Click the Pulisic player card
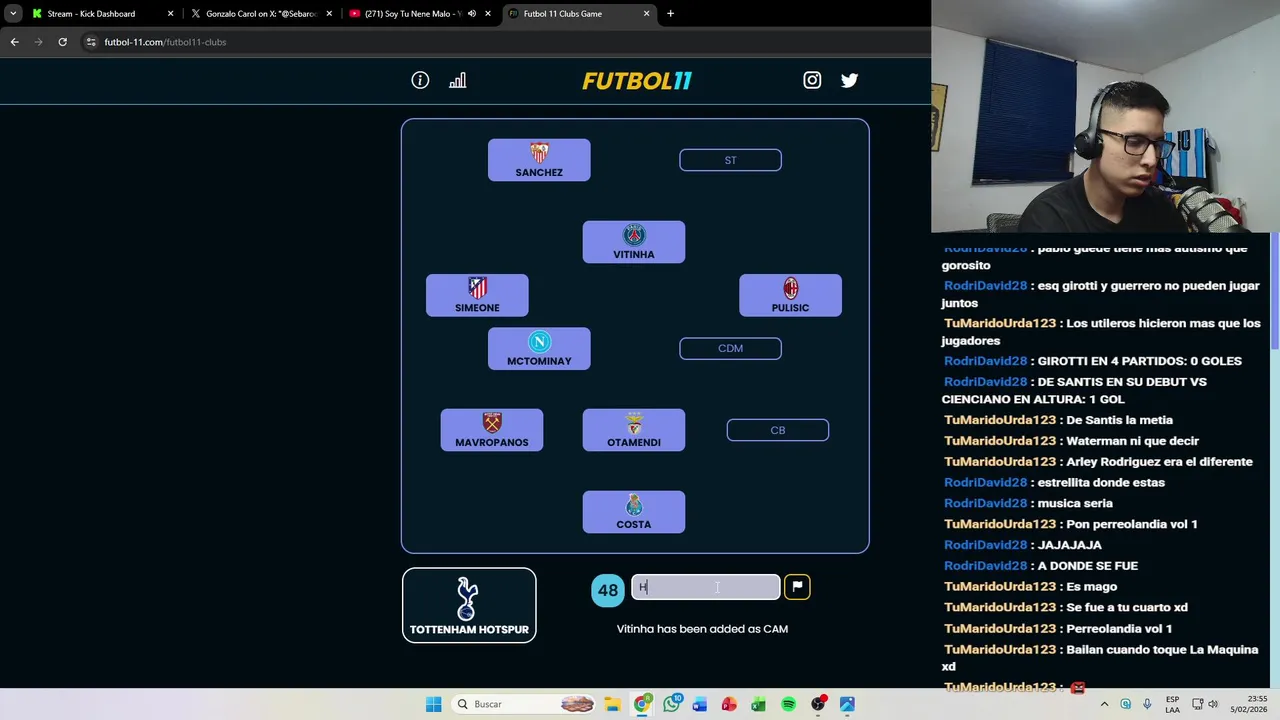 pyautogui.click(x=790, y=295)
